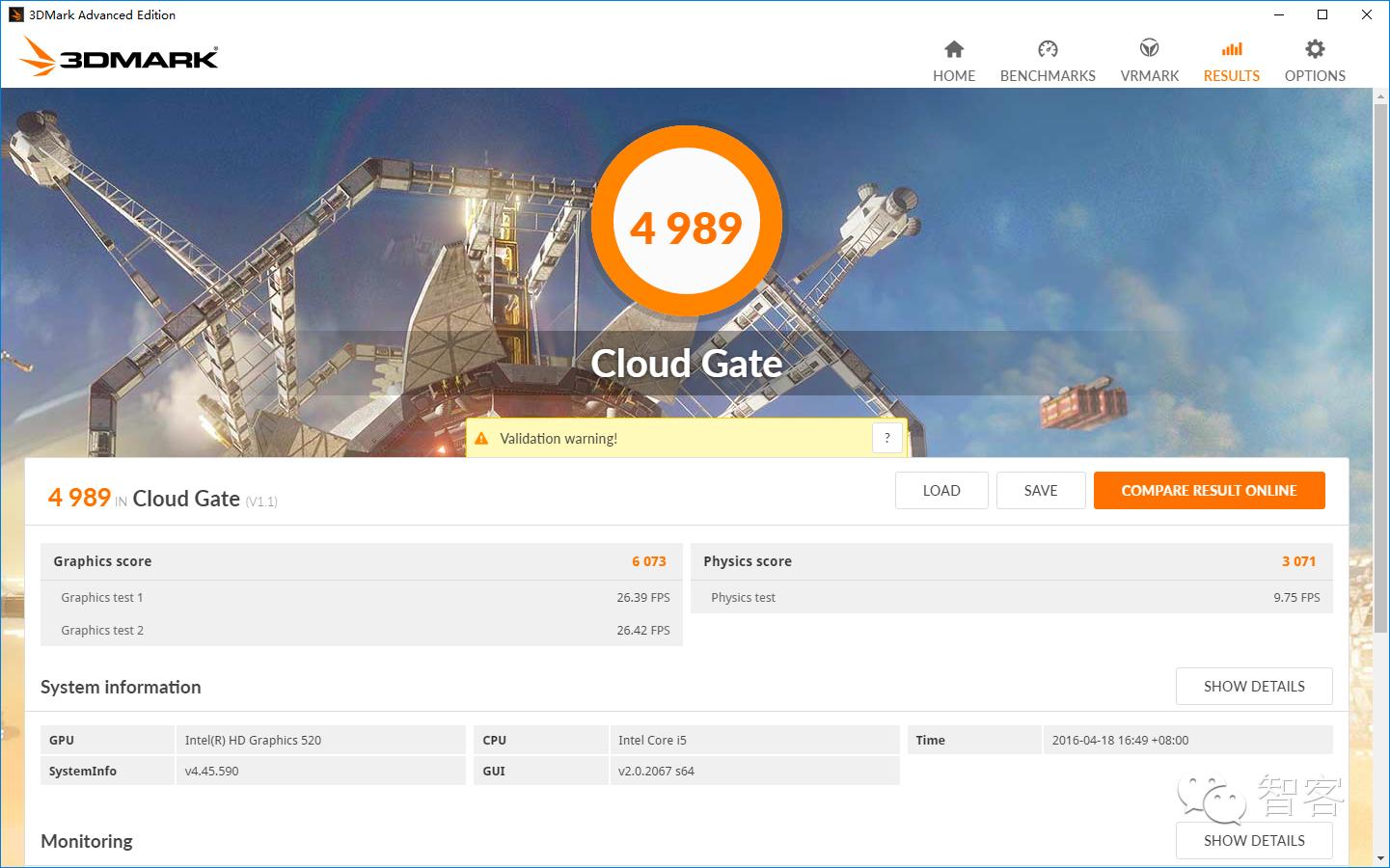
Task: Close the 3DMark Advanced Edition window
Action: (1366, 14)
